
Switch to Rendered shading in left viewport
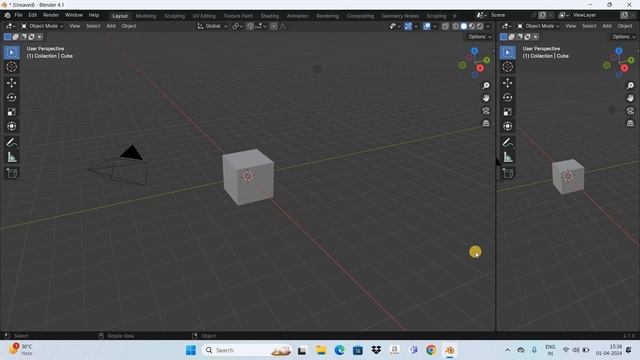coord(480,26)
